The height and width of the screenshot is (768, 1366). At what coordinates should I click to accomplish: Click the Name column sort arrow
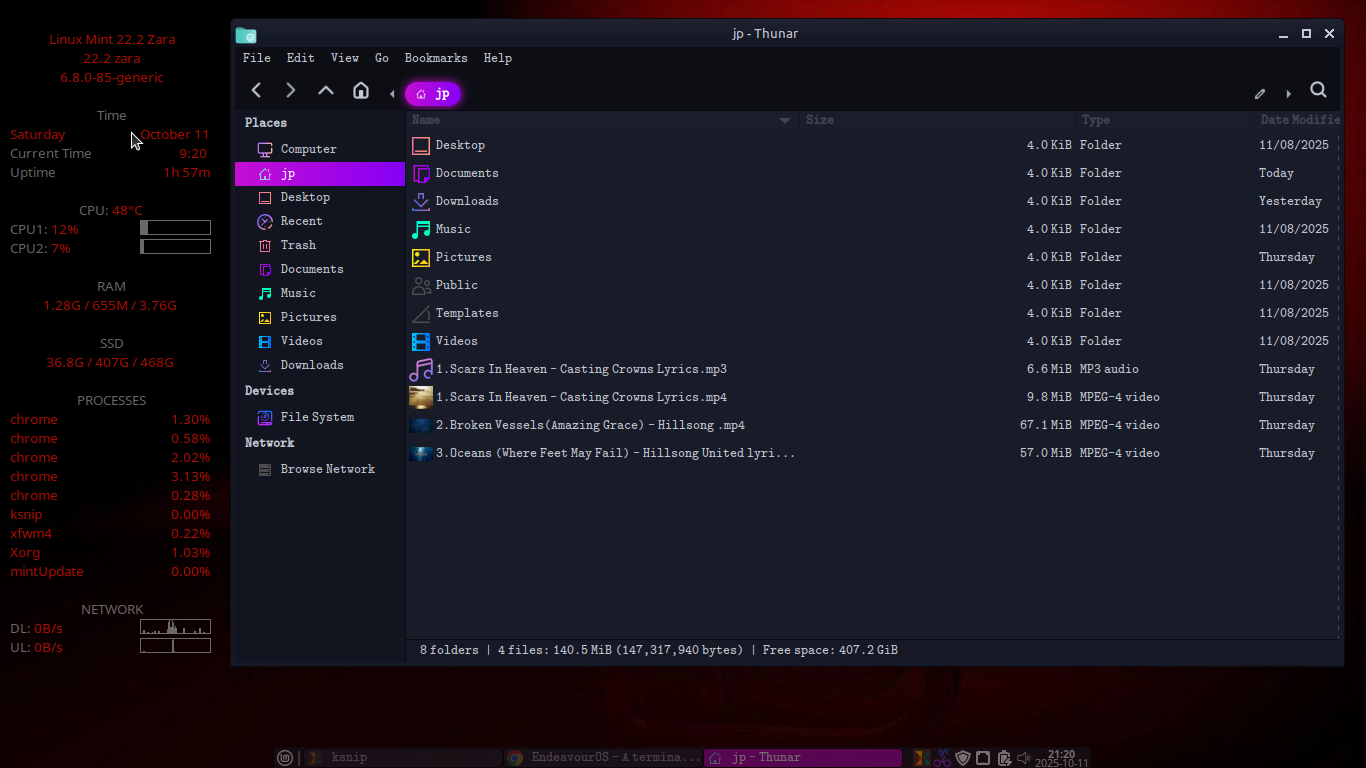785,120
